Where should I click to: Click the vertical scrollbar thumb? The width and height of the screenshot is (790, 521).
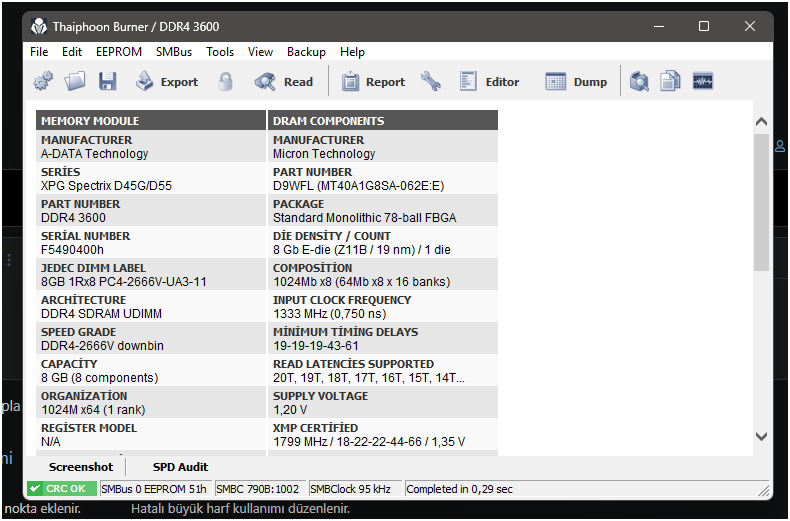[761, 203]
